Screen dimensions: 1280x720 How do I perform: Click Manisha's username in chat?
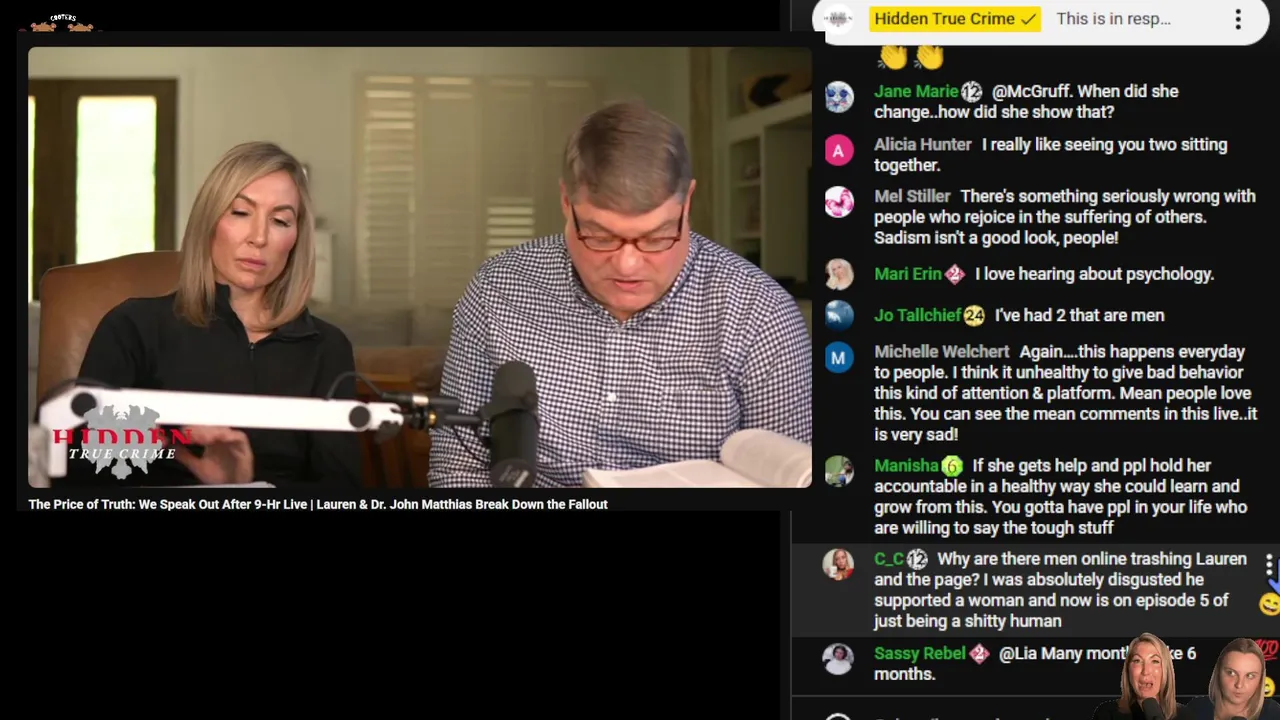point(906,465)
